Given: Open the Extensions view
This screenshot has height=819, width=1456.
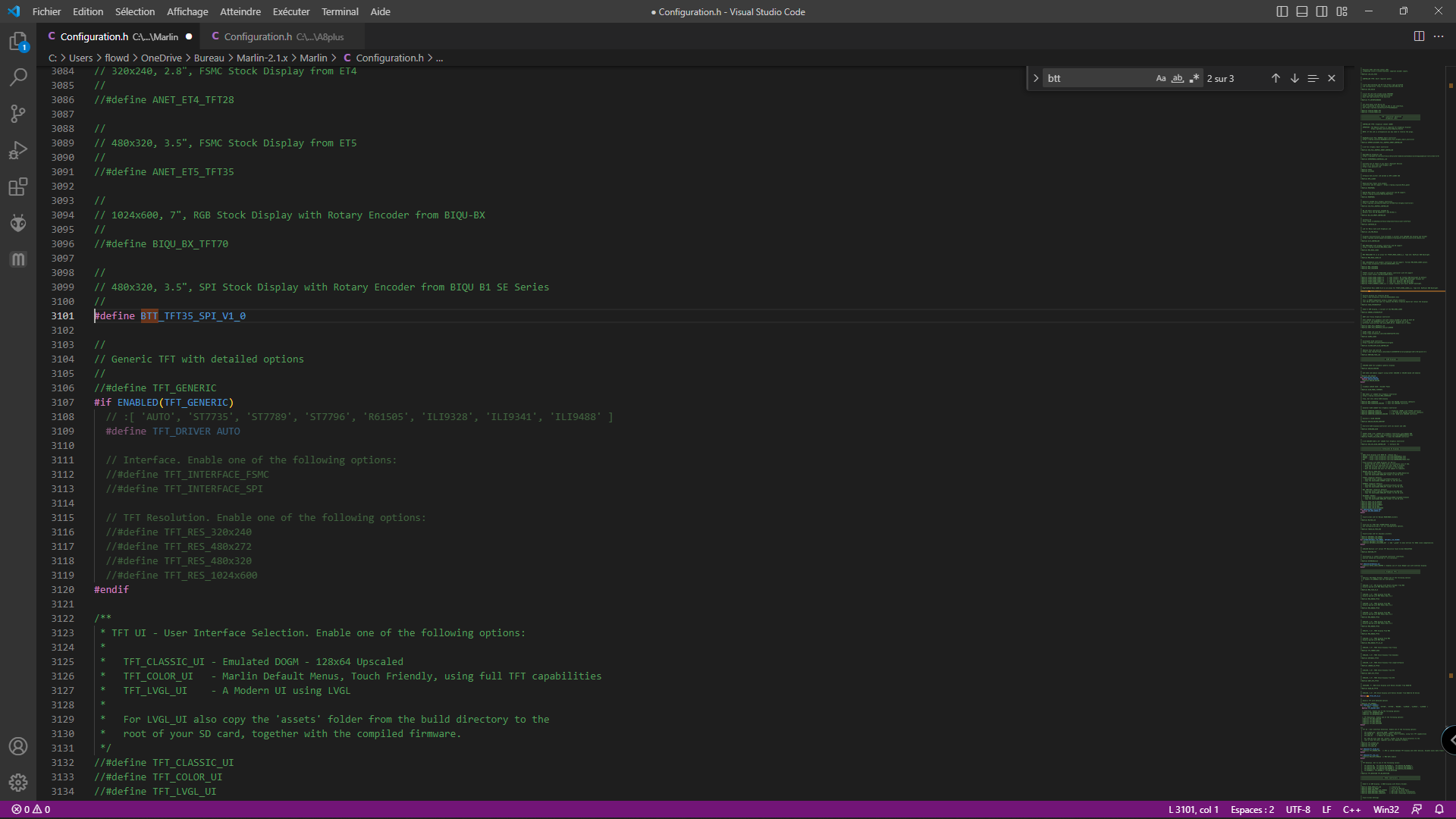Looking at the screenshot, I should click(18, 187).
